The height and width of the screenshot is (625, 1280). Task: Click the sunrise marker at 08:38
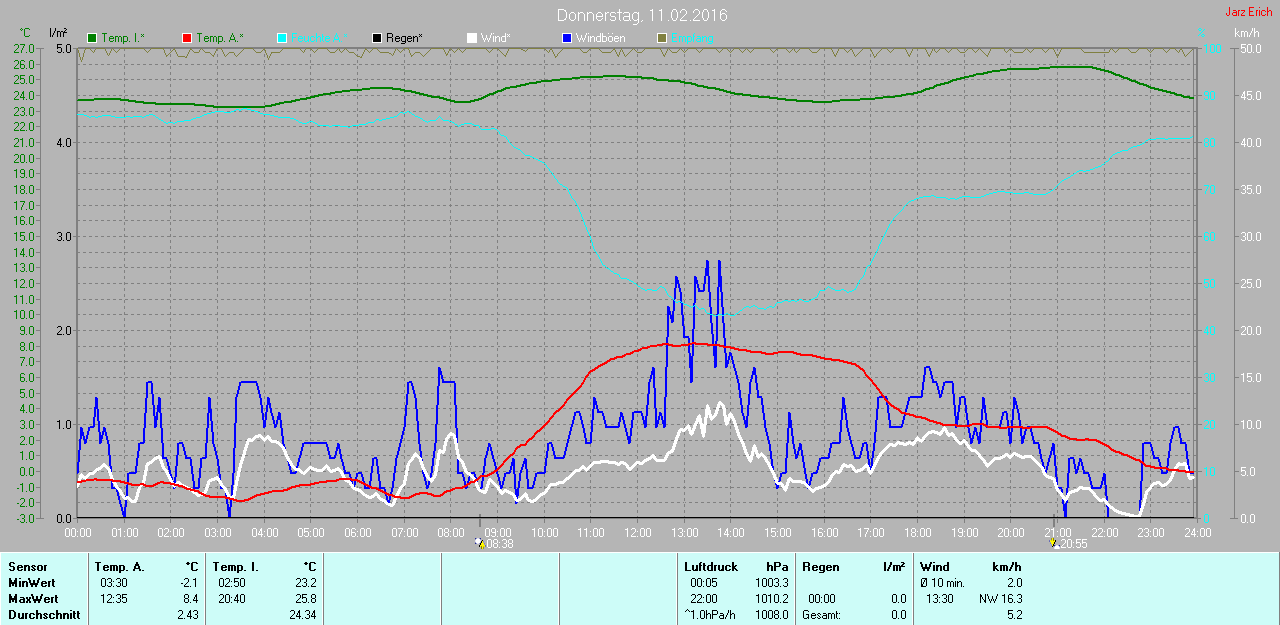pyautogui.click(x=480, y=544)
